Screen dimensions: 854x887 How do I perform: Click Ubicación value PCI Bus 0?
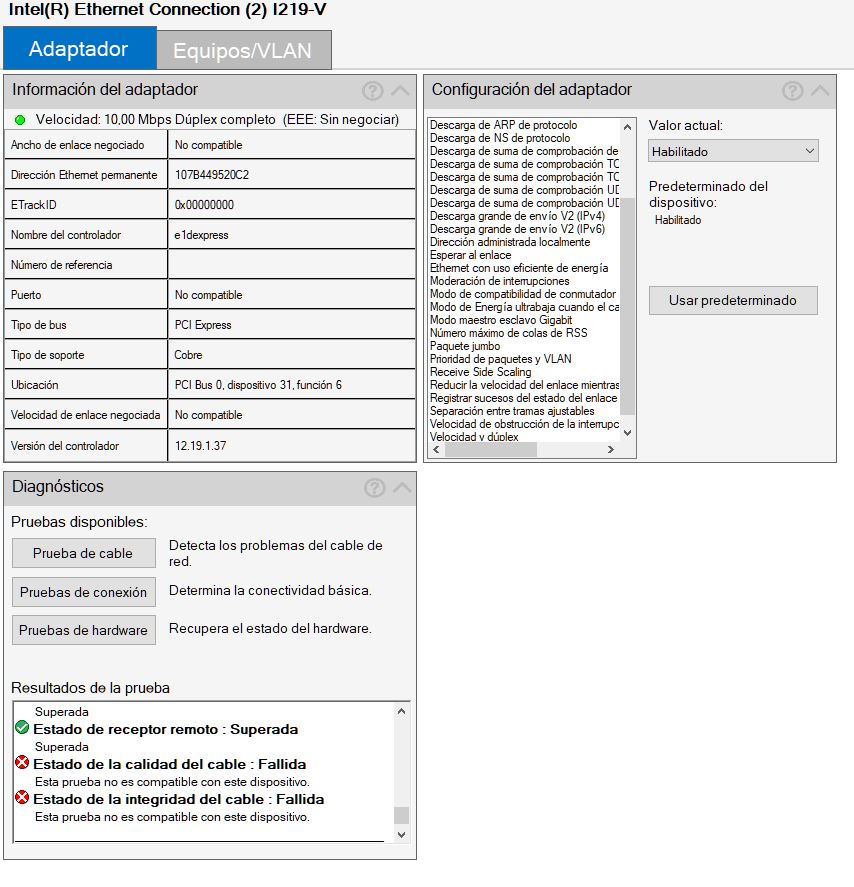tap(258, 385)
